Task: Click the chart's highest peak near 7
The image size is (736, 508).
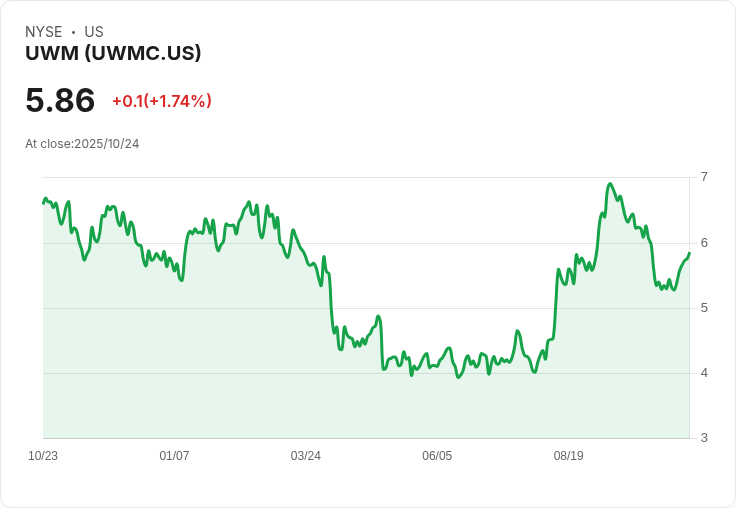Action: click(x=610, y=184)
